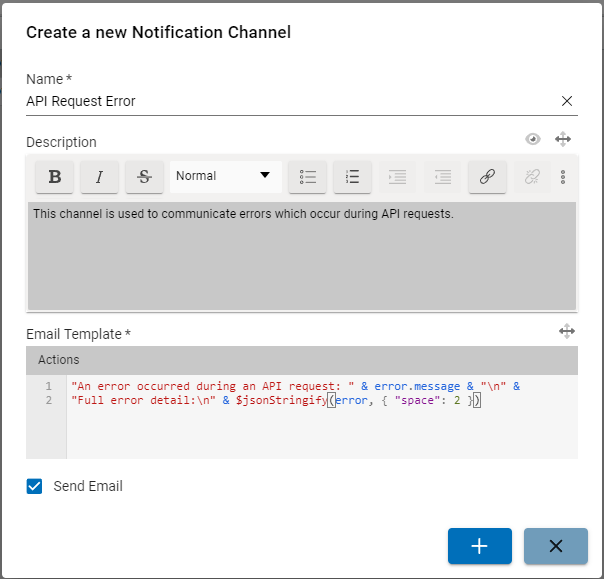Open the Normal text style dropdown

(224, 176)
